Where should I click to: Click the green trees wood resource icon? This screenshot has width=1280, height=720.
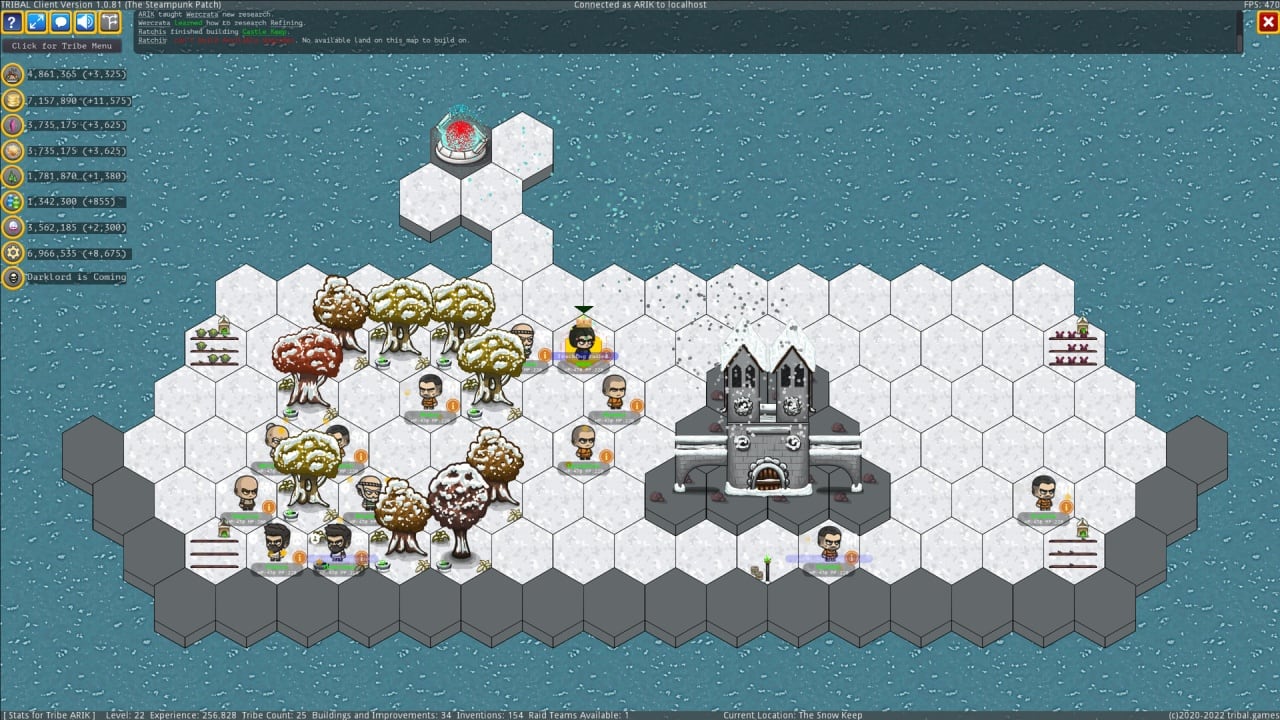pyautogui.click(x=13, y=176)
